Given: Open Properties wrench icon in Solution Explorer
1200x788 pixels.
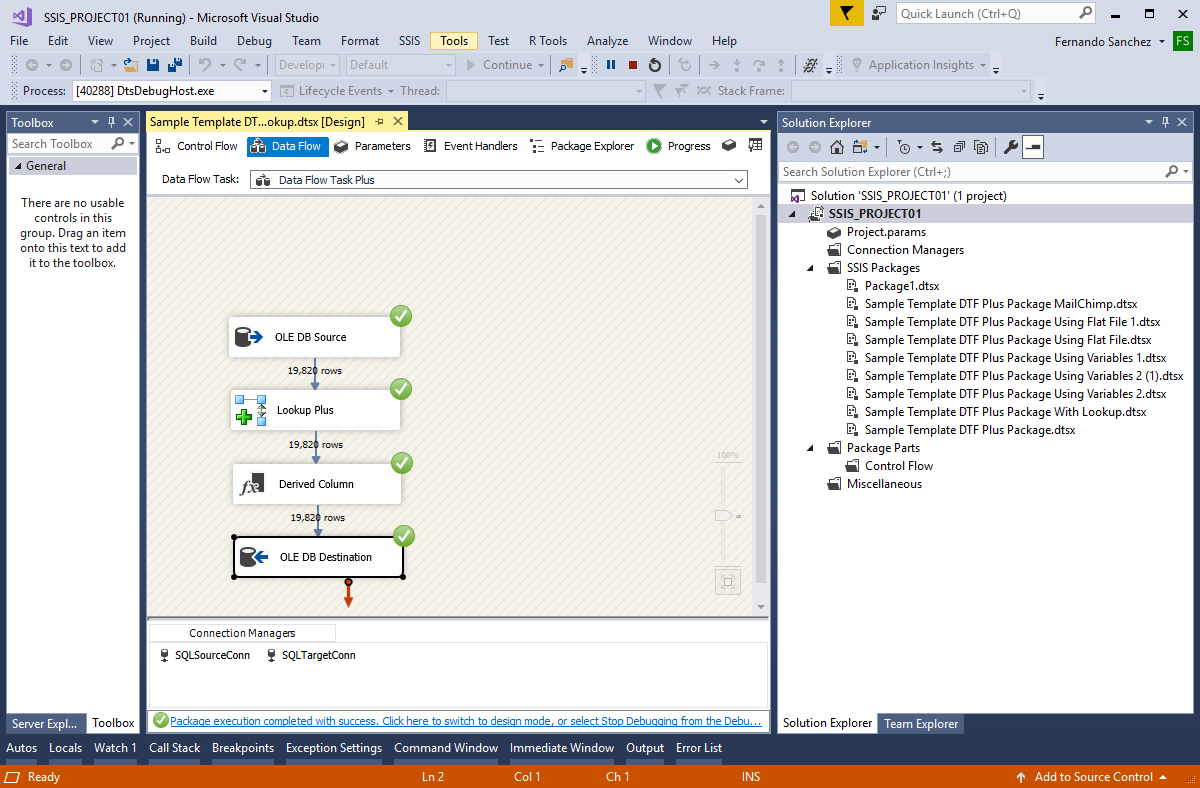Looking at the screenshot, I should tap(1010, 147).
